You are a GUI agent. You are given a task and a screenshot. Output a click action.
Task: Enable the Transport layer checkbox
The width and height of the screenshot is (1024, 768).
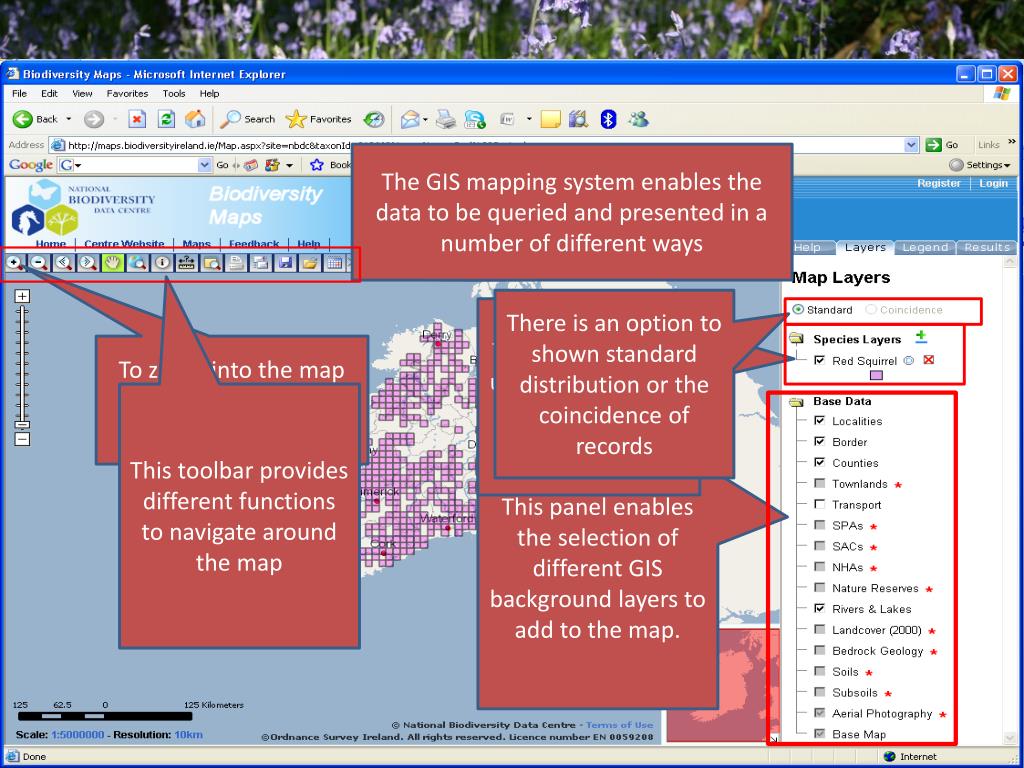[x=820, y=504]
